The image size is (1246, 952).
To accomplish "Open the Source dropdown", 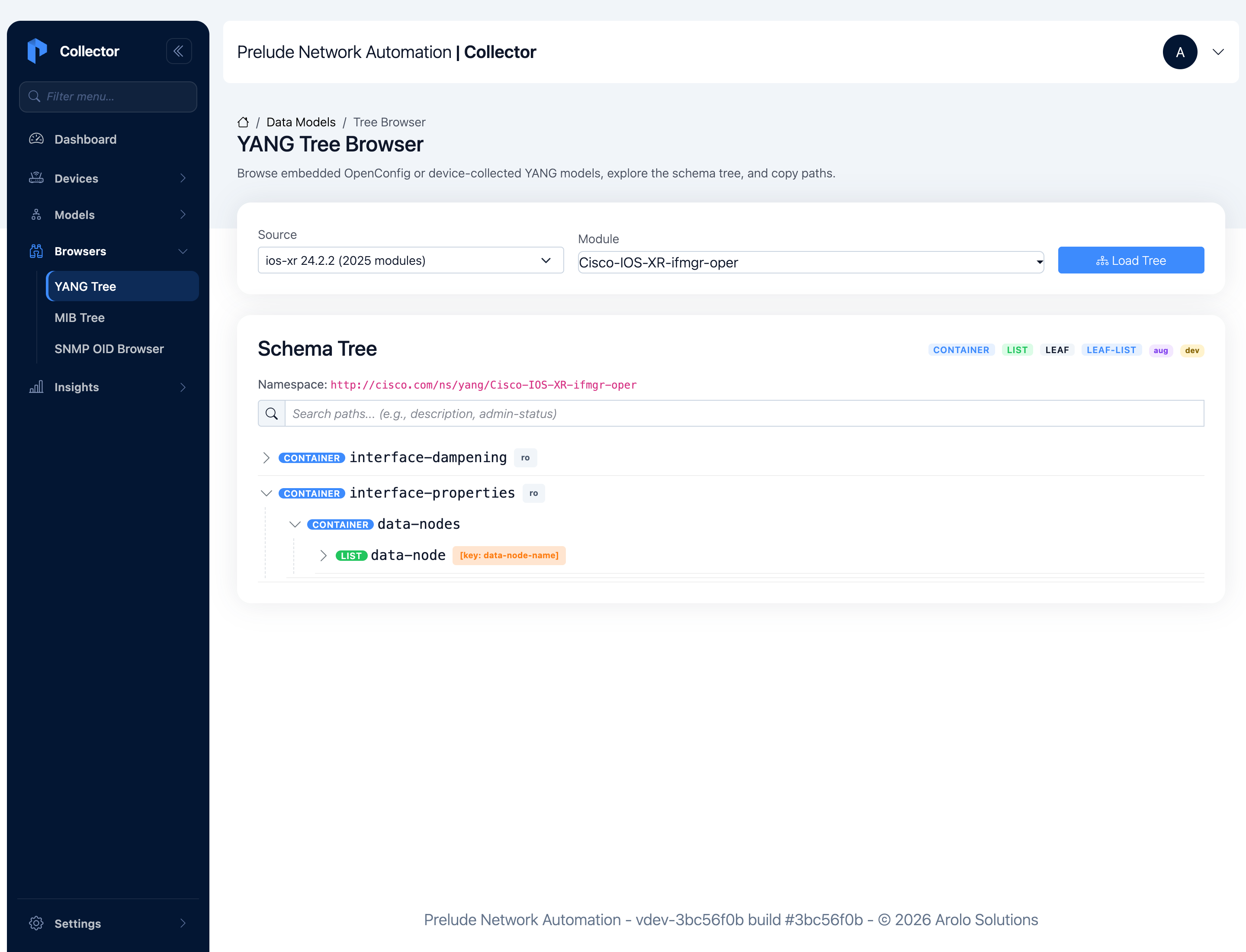I will point(411,260).
